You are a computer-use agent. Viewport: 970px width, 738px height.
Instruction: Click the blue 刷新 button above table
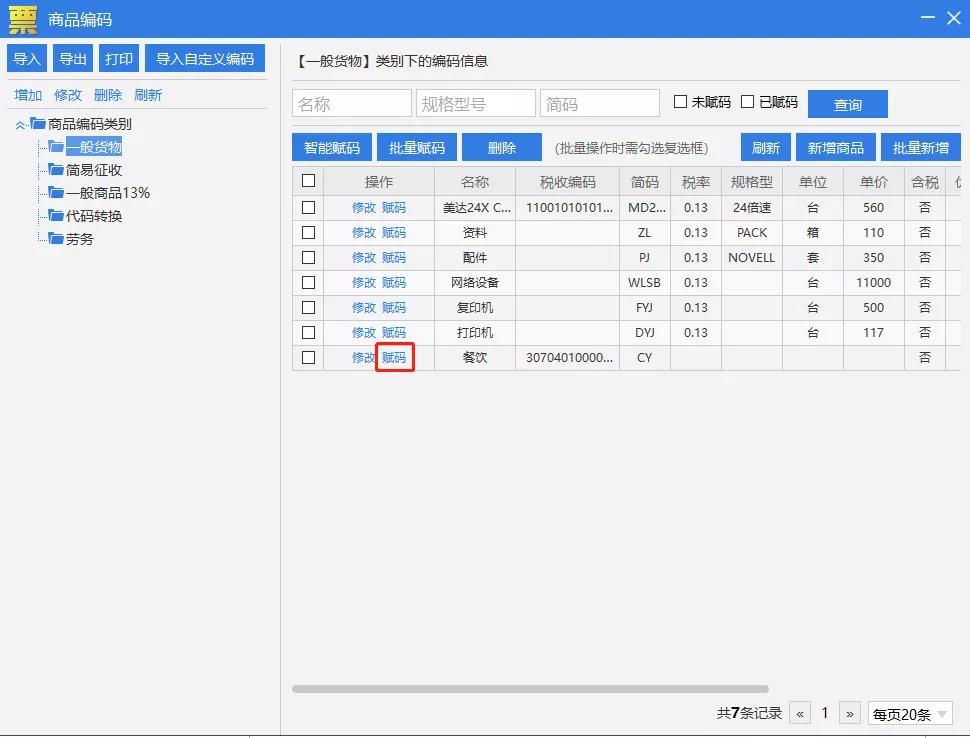click(766, 148)
